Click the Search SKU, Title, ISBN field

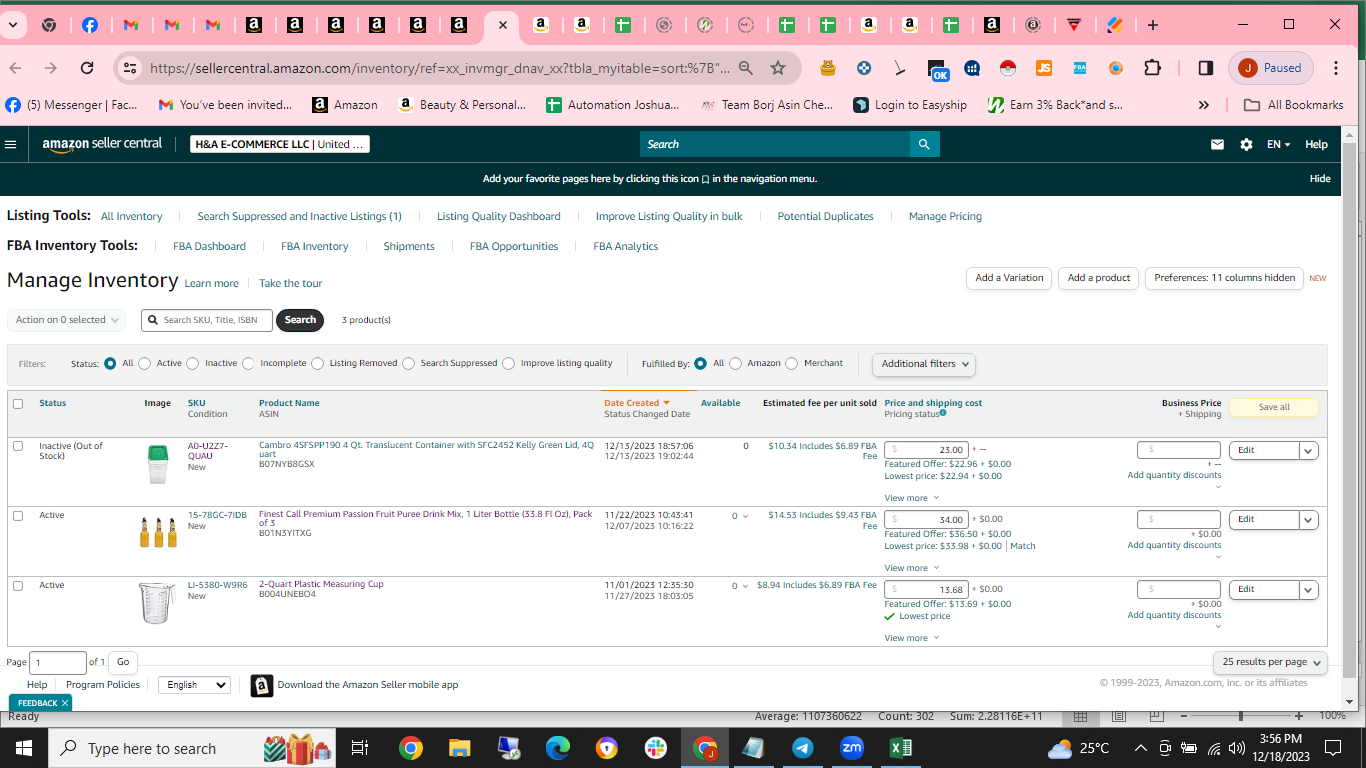[207, 320]
